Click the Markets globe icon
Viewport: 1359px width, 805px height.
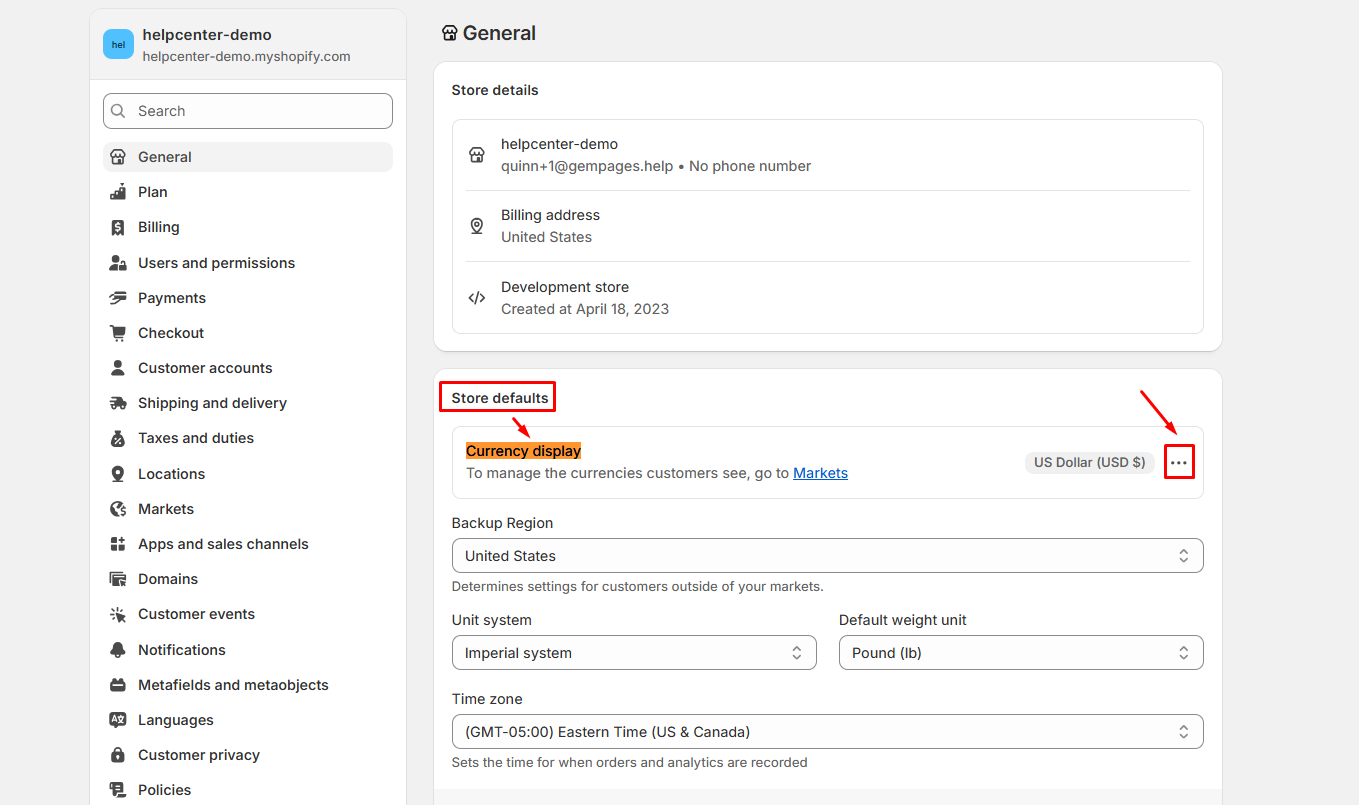118,509
